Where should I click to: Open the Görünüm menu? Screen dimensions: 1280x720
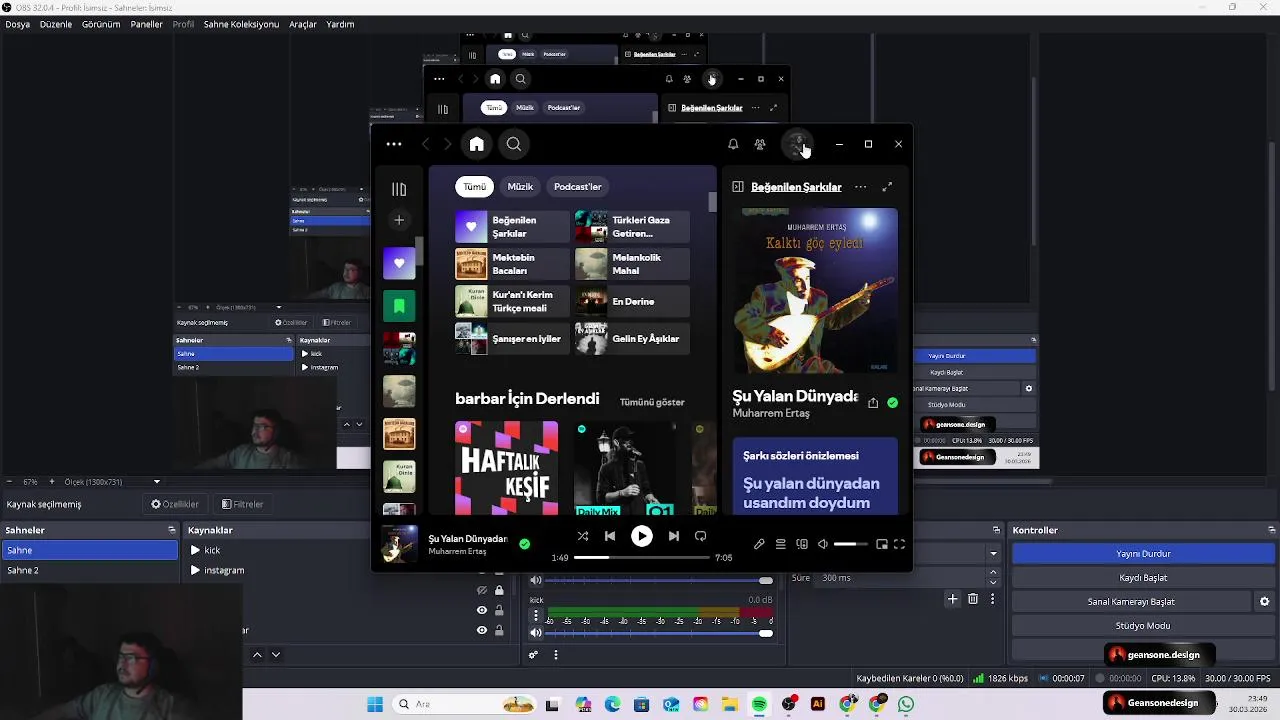pos(101,24)
